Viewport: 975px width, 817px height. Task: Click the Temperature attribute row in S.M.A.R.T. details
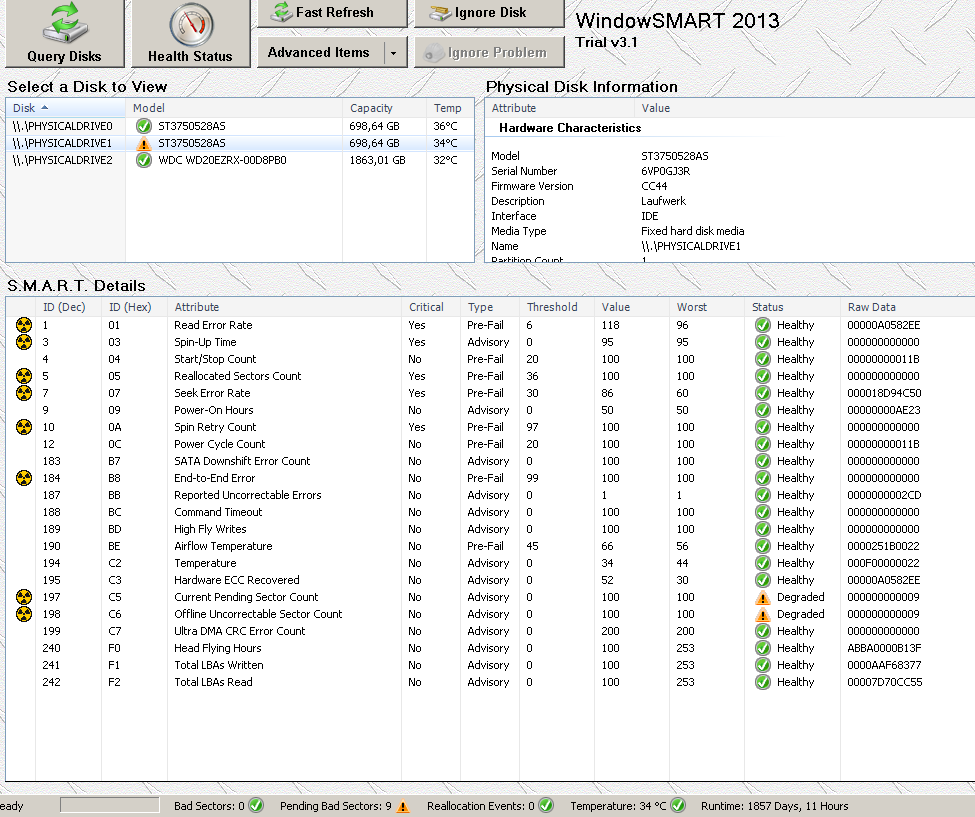click(490, 563)
